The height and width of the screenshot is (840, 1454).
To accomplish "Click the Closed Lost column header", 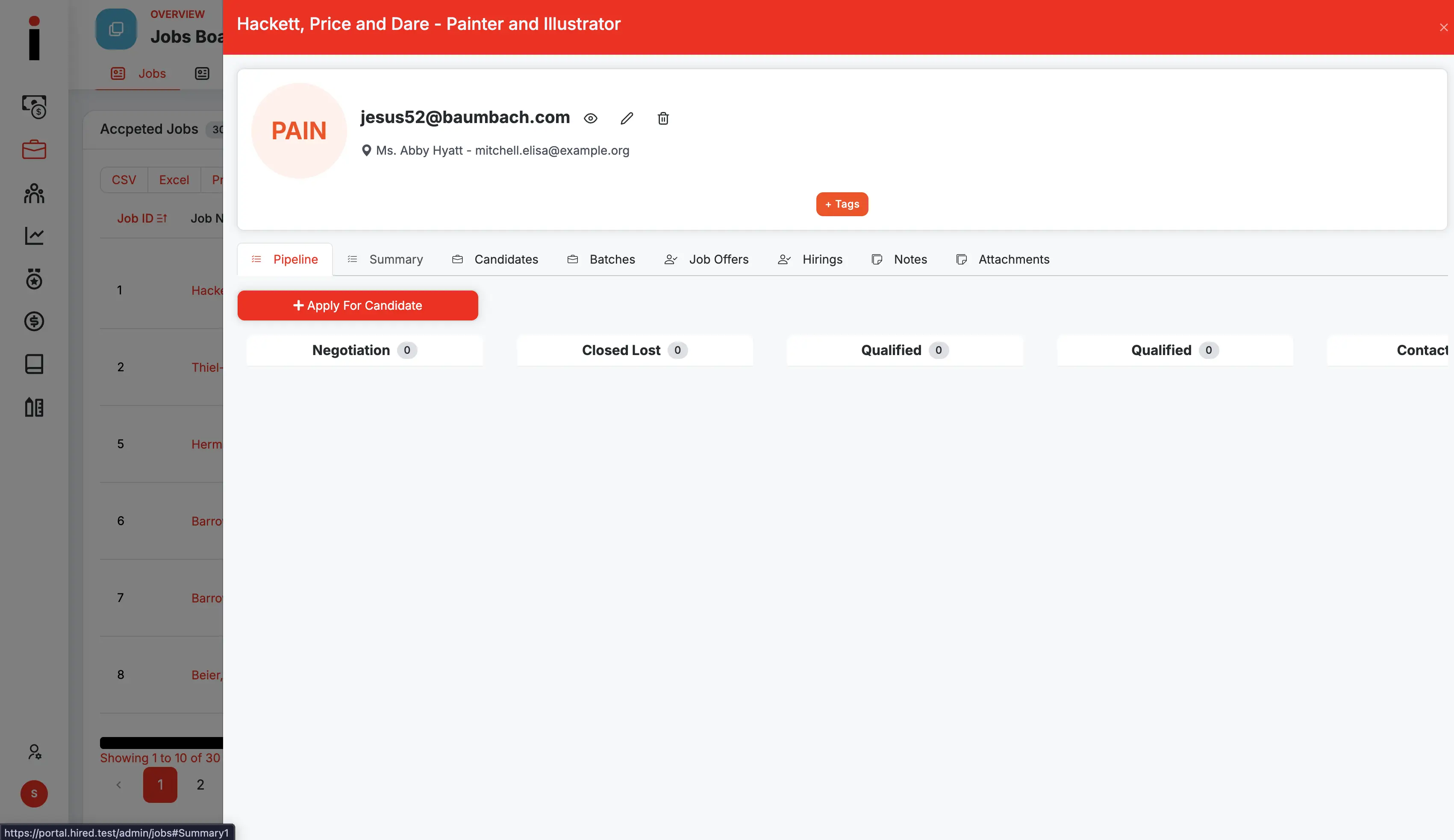I will click(x=635, y=350).
